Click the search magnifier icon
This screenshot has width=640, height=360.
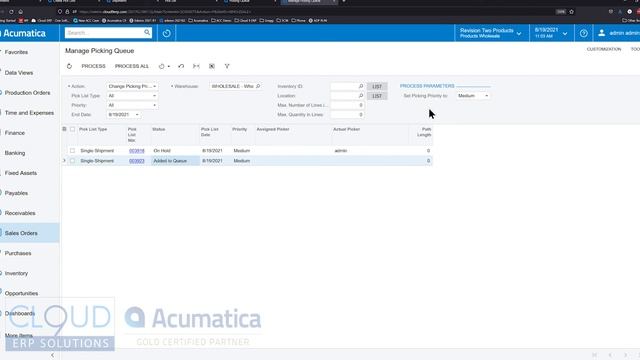pos(147,32)
